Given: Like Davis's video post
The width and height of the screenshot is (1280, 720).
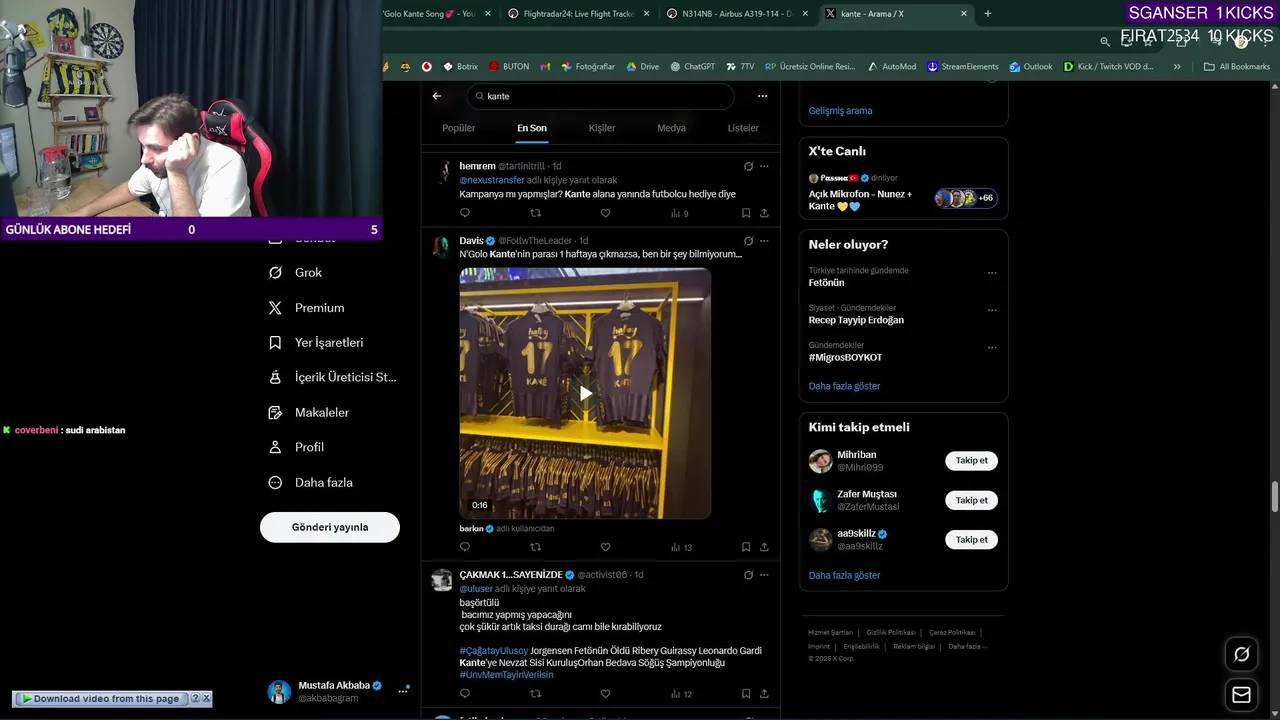Looking at the screenshot, I should [x=605, y=547].
